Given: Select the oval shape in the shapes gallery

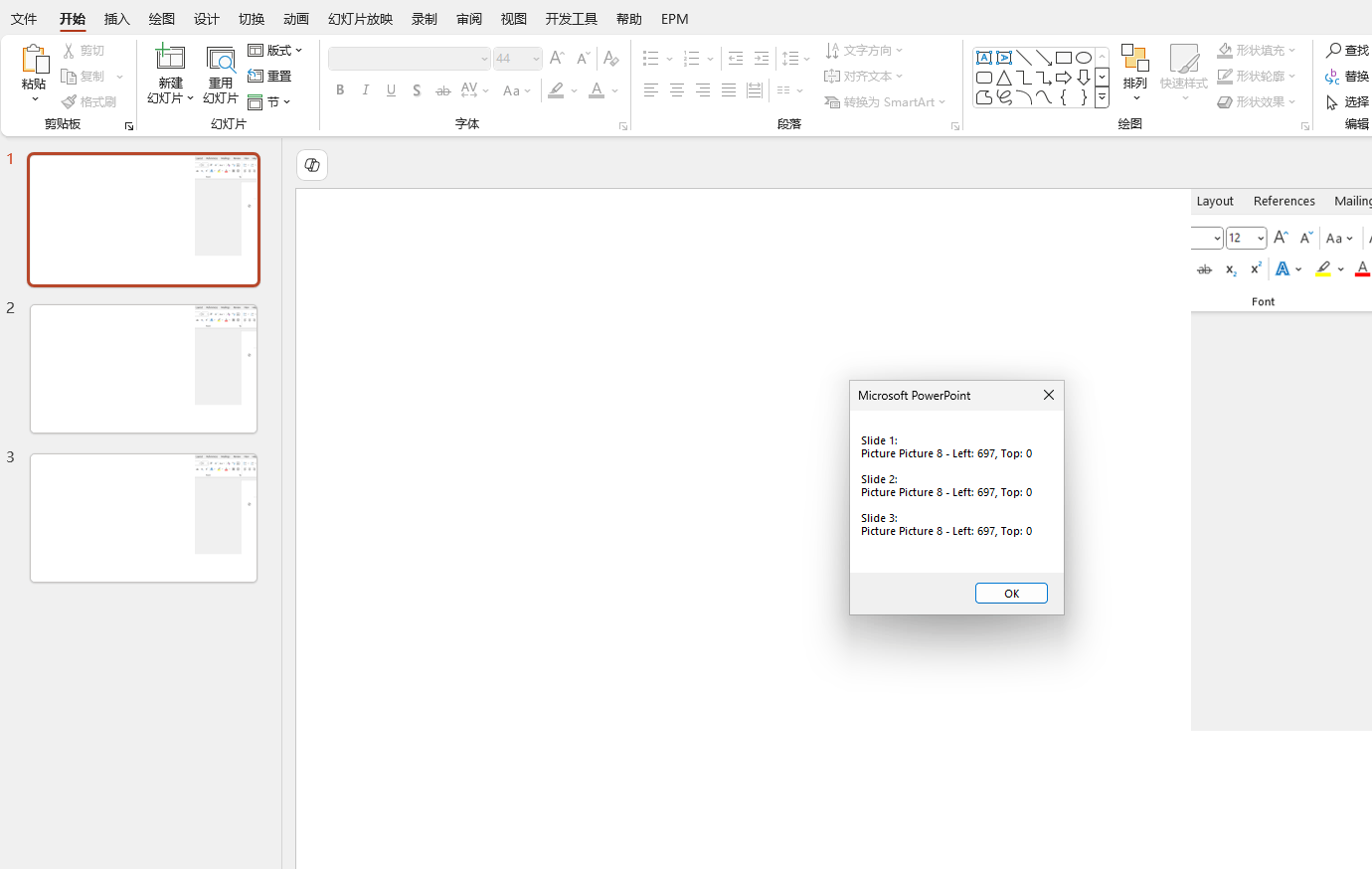Looking at the screenshot, I should pyautogui.click(x=1083, y=58).
